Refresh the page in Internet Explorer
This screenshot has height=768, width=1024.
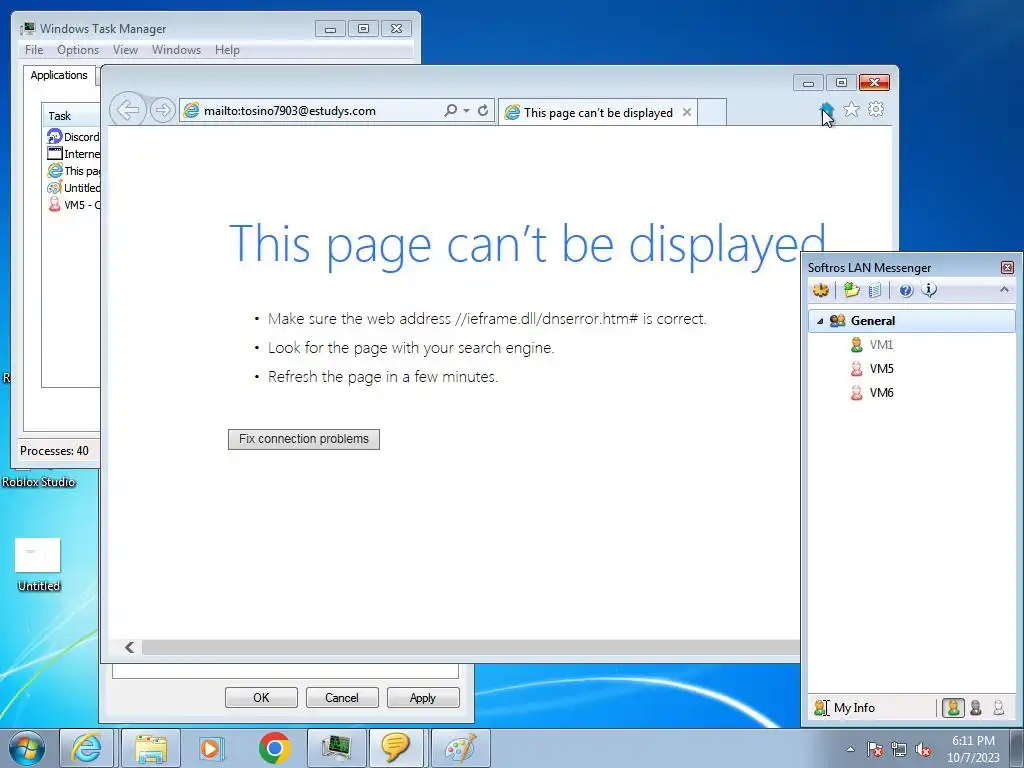483,110
